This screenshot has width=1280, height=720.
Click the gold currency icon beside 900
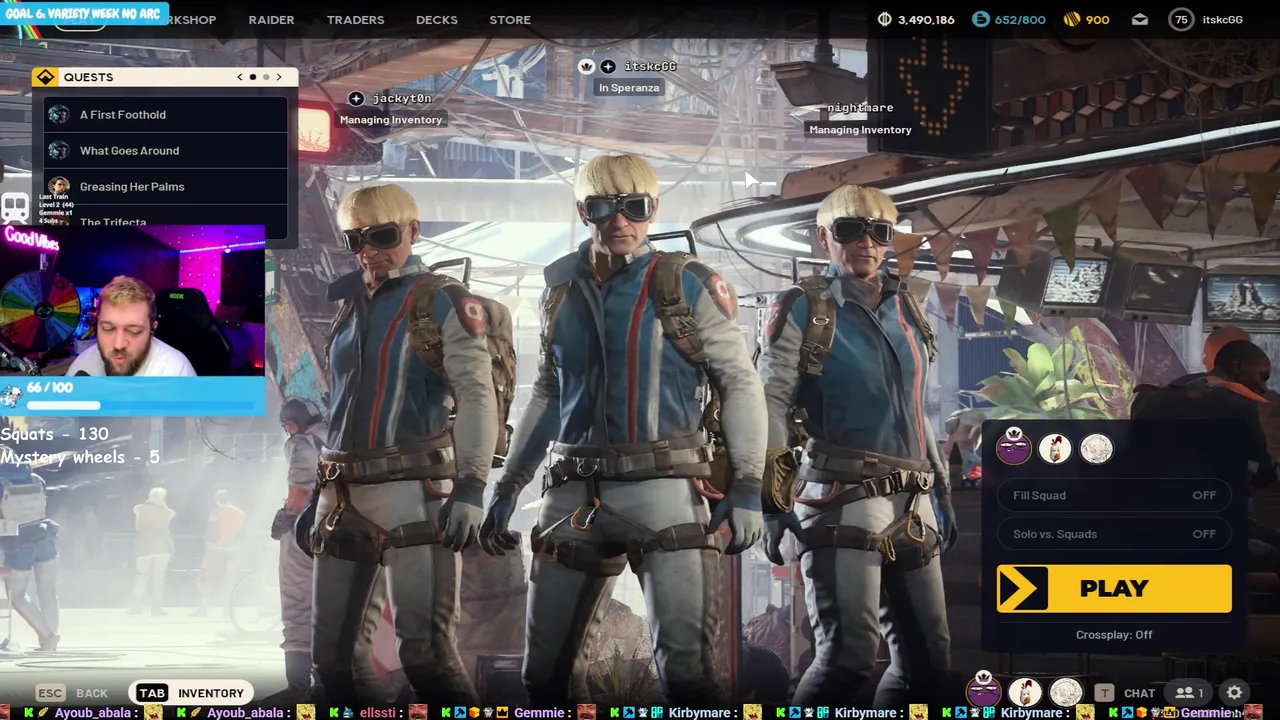tap(1071, 20)
